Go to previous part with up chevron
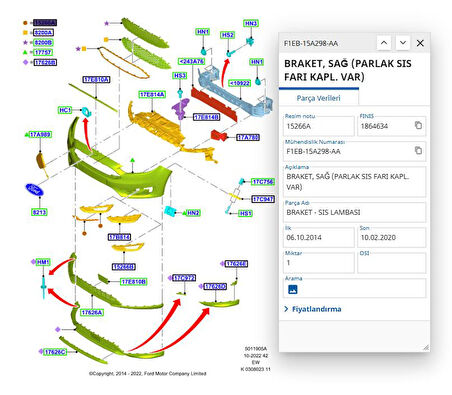This screenshot has height=395, width=452. point(384,43)
